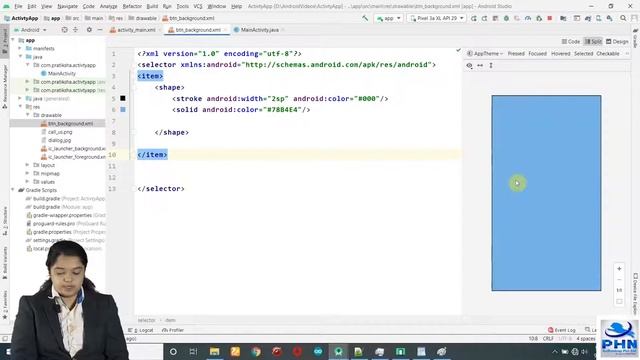The height and width of the screenshot is (360, 640).
Task: Click the Debug app bug icon
Action: click(x=506, y=18)
